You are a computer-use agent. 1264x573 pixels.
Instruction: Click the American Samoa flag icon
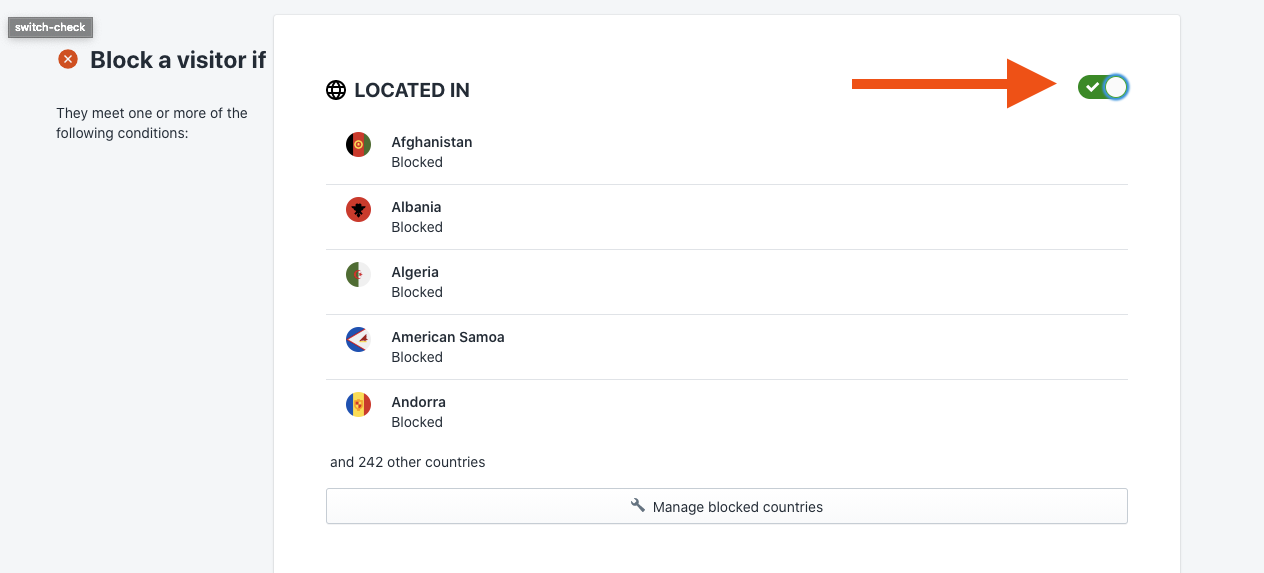pyautogui.click(x=359, y=340)
